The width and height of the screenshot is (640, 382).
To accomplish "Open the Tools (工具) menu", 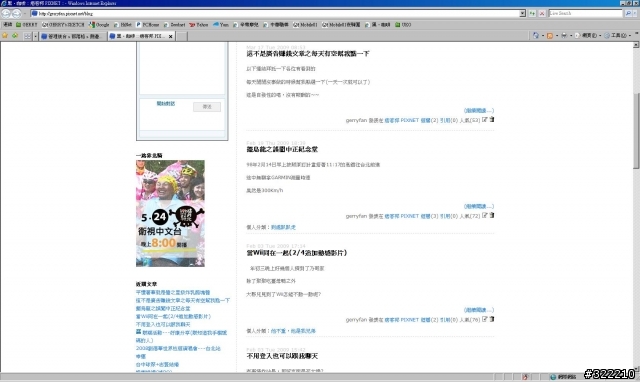I will click(618, 36).
